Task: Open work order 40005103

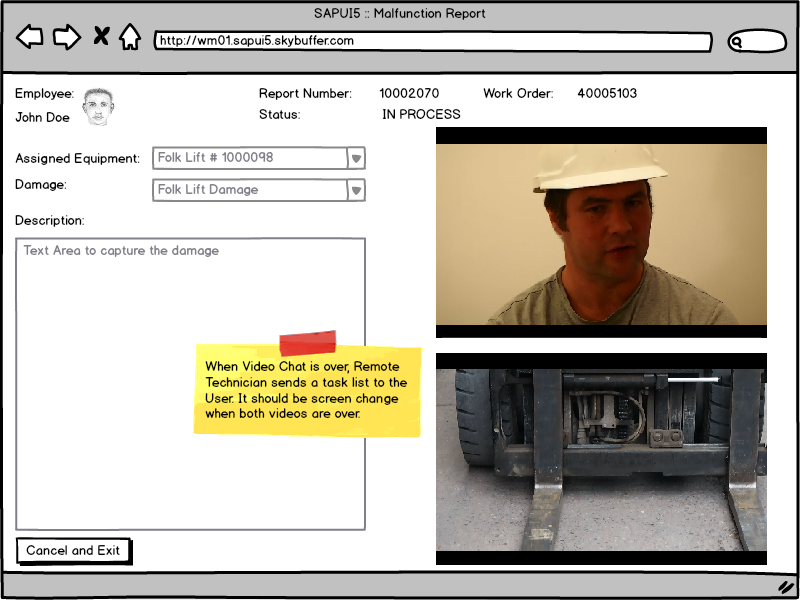Action: click(x=607, y=94)
